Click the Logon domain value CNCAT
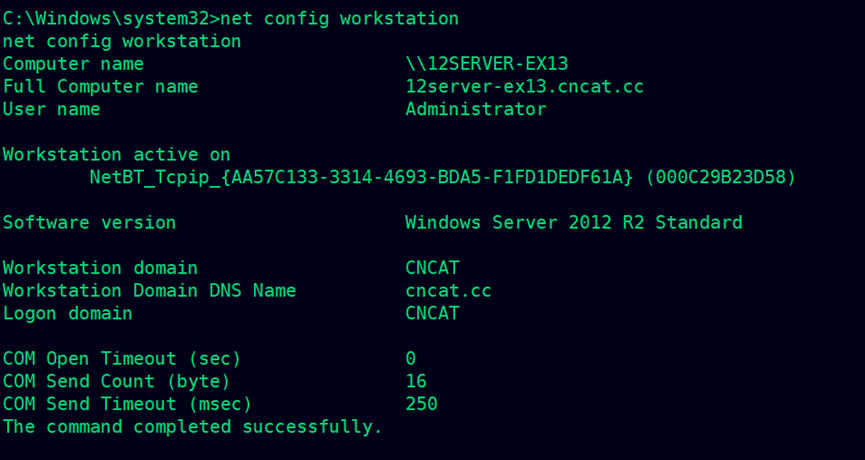This screenshot has width=865, height=460. click(x=432, y=313)
